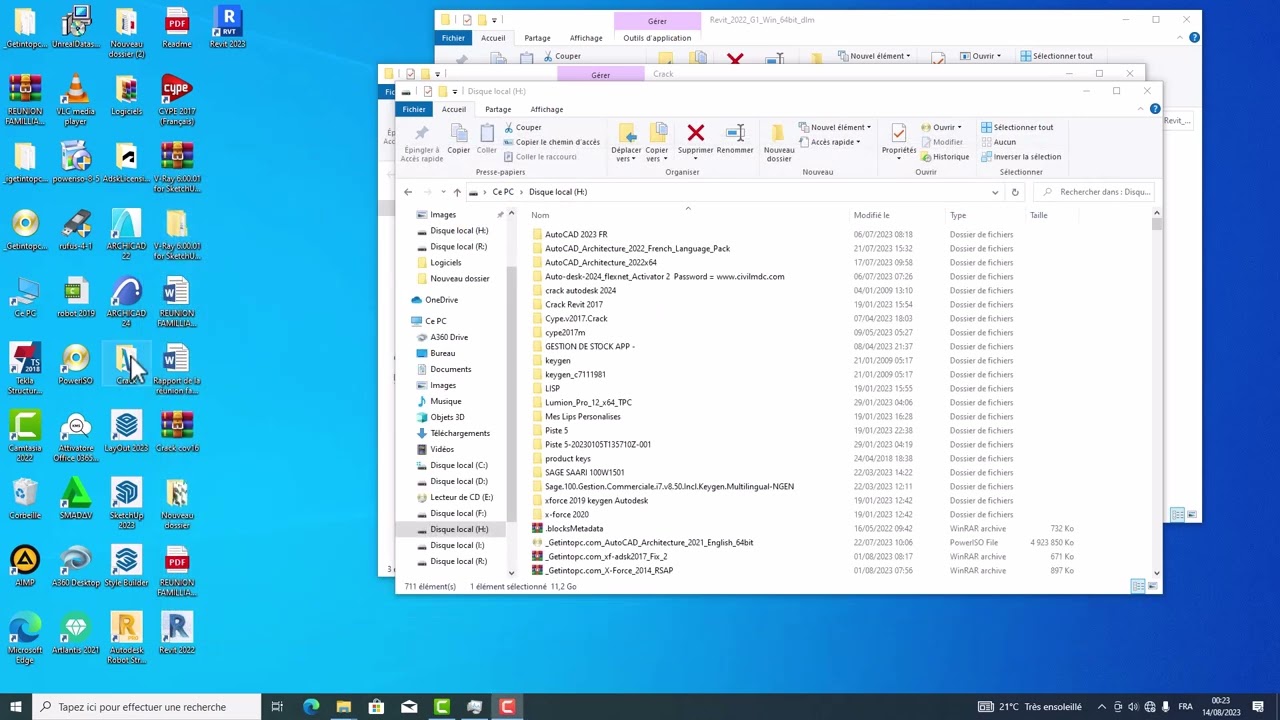The width and height of the screenshot is (1280, 720).
Task: Click the Historique button
Action: click(944, 156)
